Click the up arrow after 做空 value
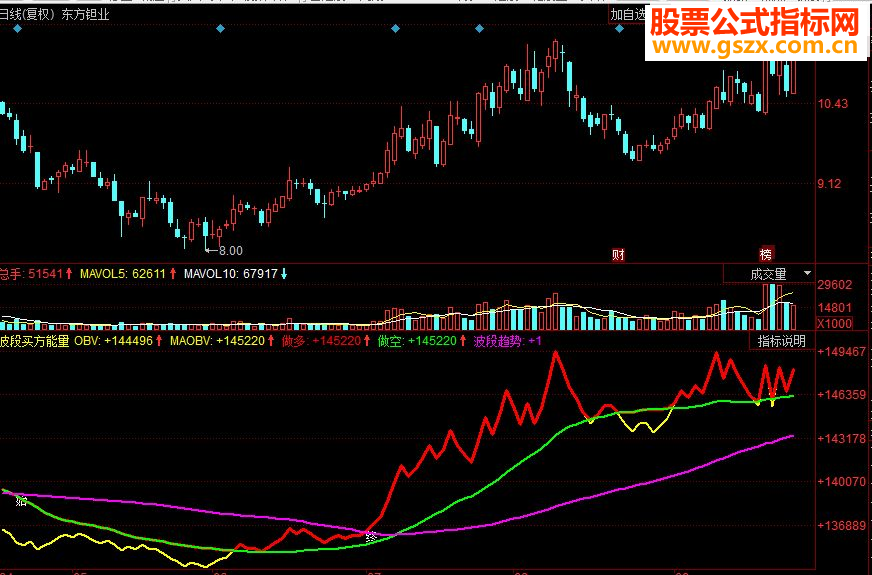 pos(463,340)
